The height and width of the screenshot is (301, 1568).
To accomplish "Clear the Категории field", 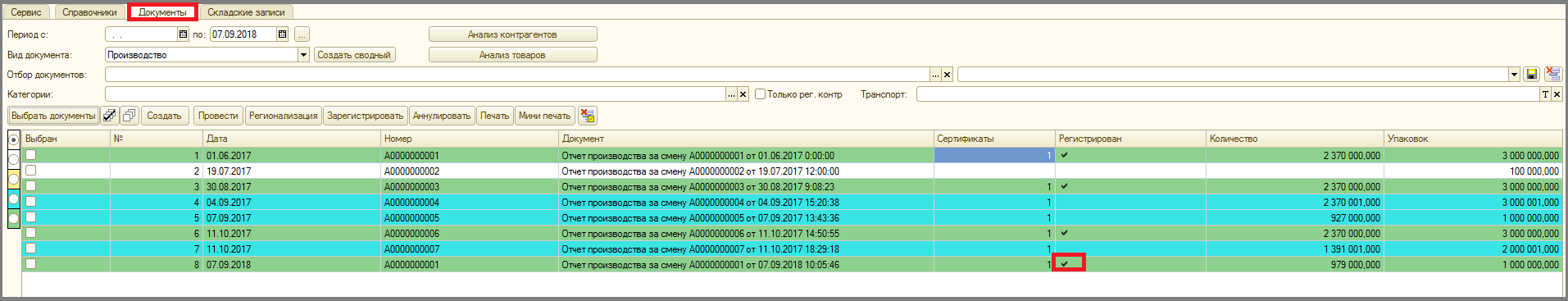I will pos(743,94).
